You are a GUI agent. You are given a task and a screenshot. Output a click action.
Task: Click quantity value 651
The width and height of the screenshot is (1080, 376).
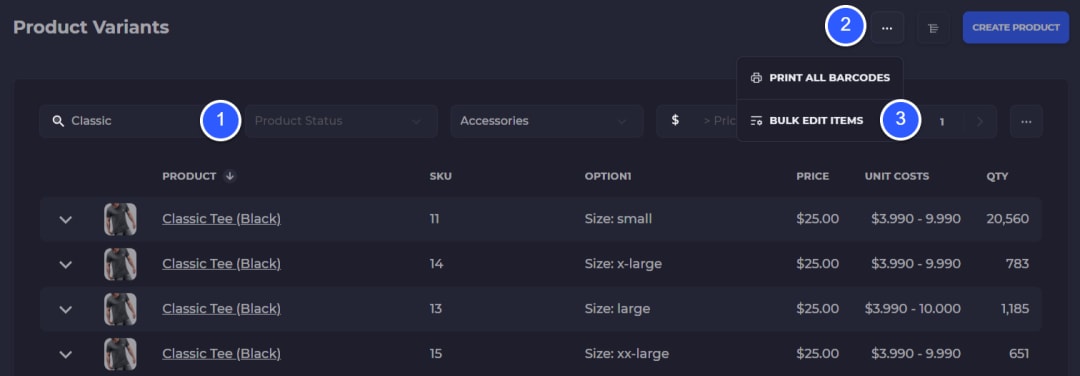1019,354
